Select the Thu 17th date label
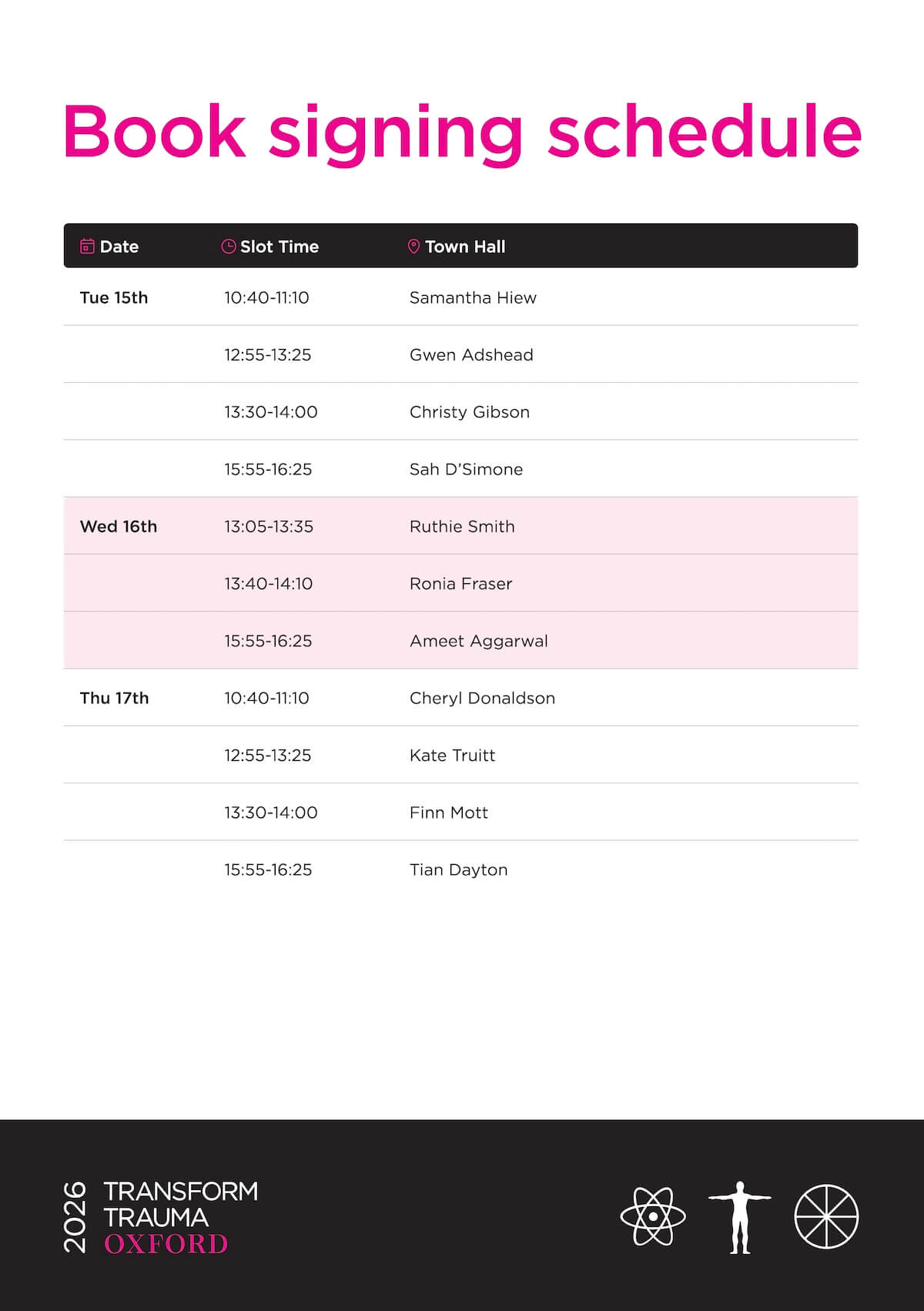 pyautogui.click(x=115, y=698)
